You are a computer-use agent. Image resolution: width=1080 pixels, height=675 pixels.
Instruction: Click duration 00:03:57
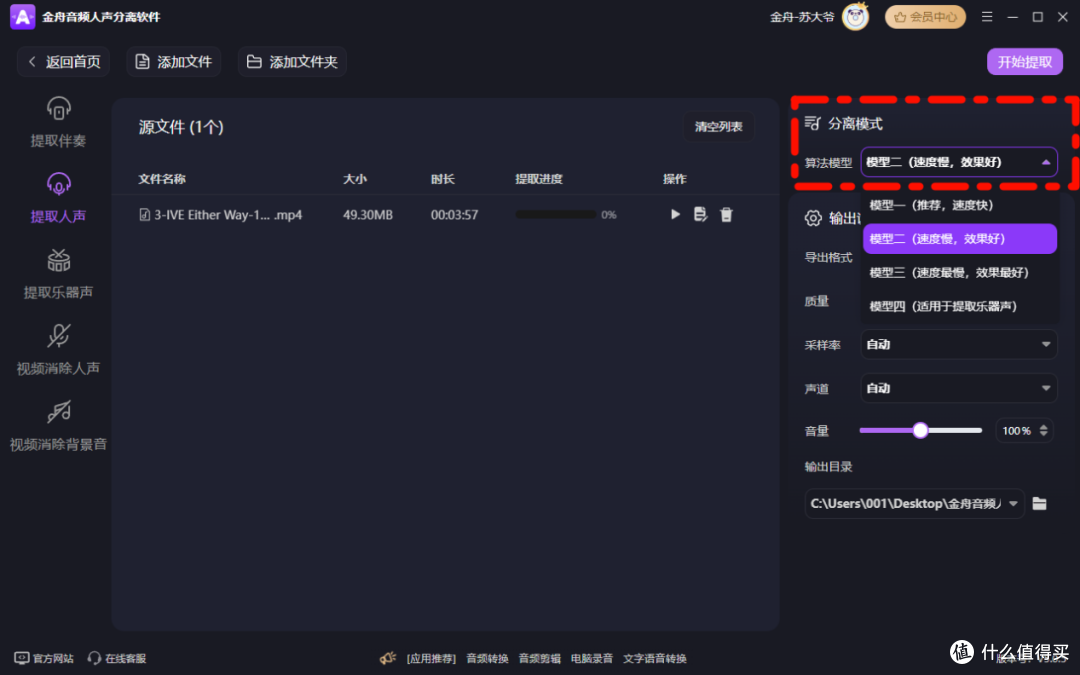[454, 215]
